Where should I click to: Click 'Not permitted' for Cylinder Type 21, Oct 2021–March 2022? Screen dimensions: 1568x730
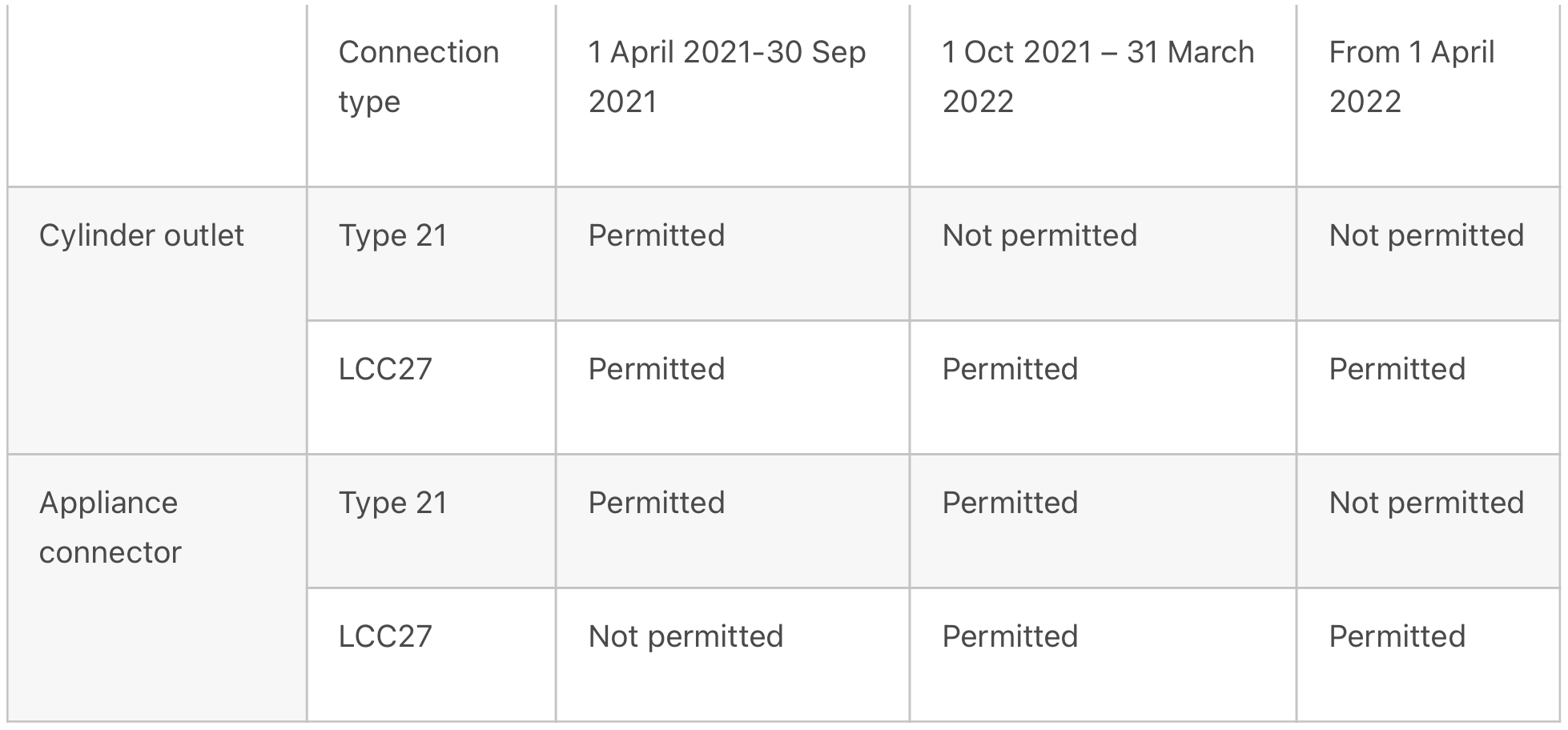click(x=1039, y=235)
